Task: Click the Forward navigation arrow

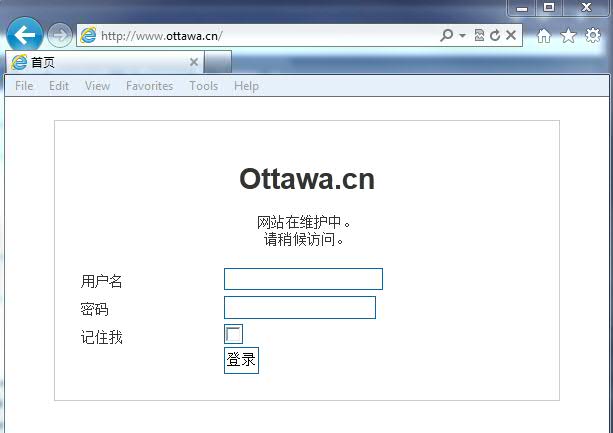Action: coord(59,35)
